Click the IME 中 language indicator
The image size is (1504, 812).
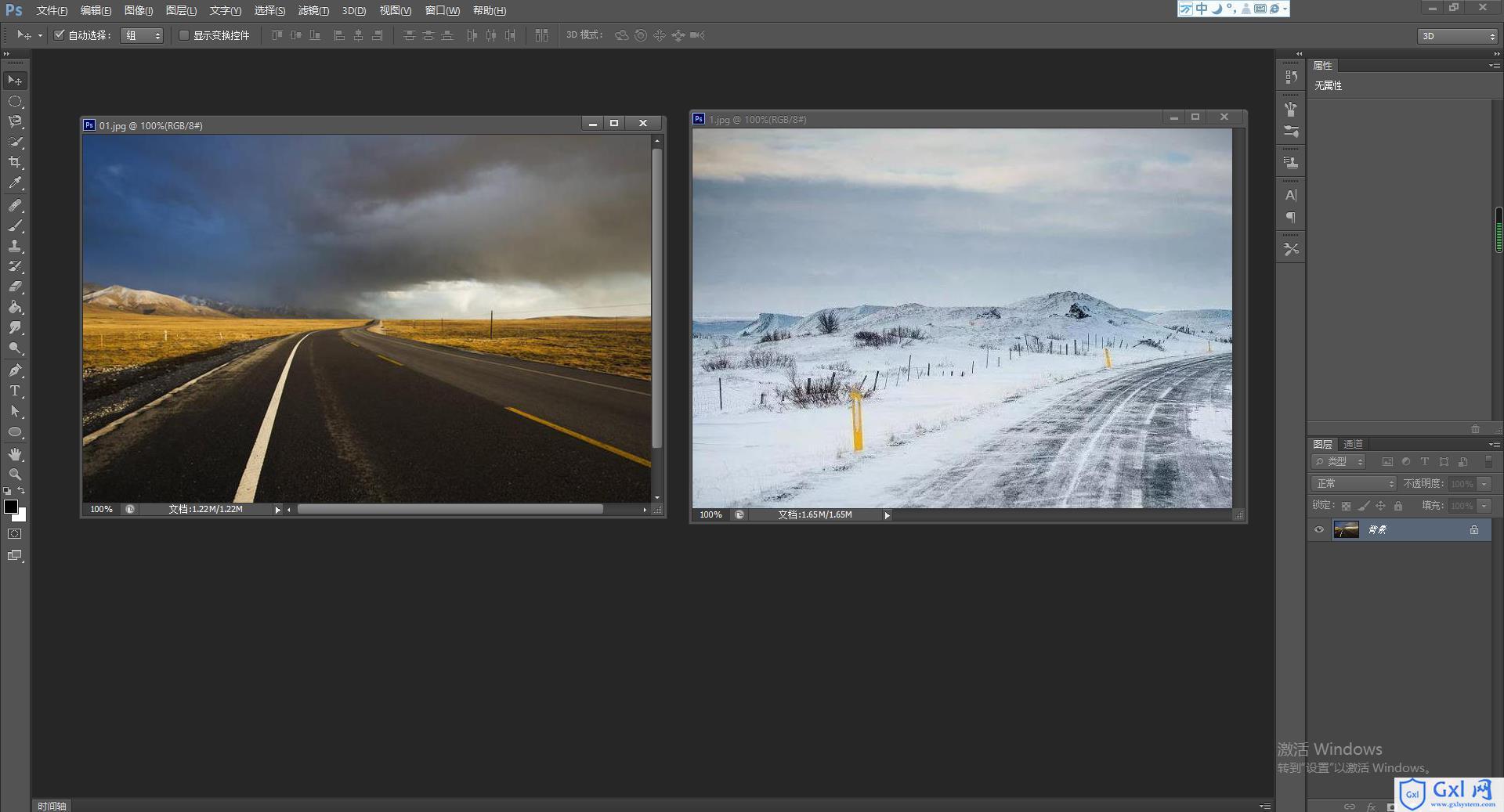coord(1202,9)
